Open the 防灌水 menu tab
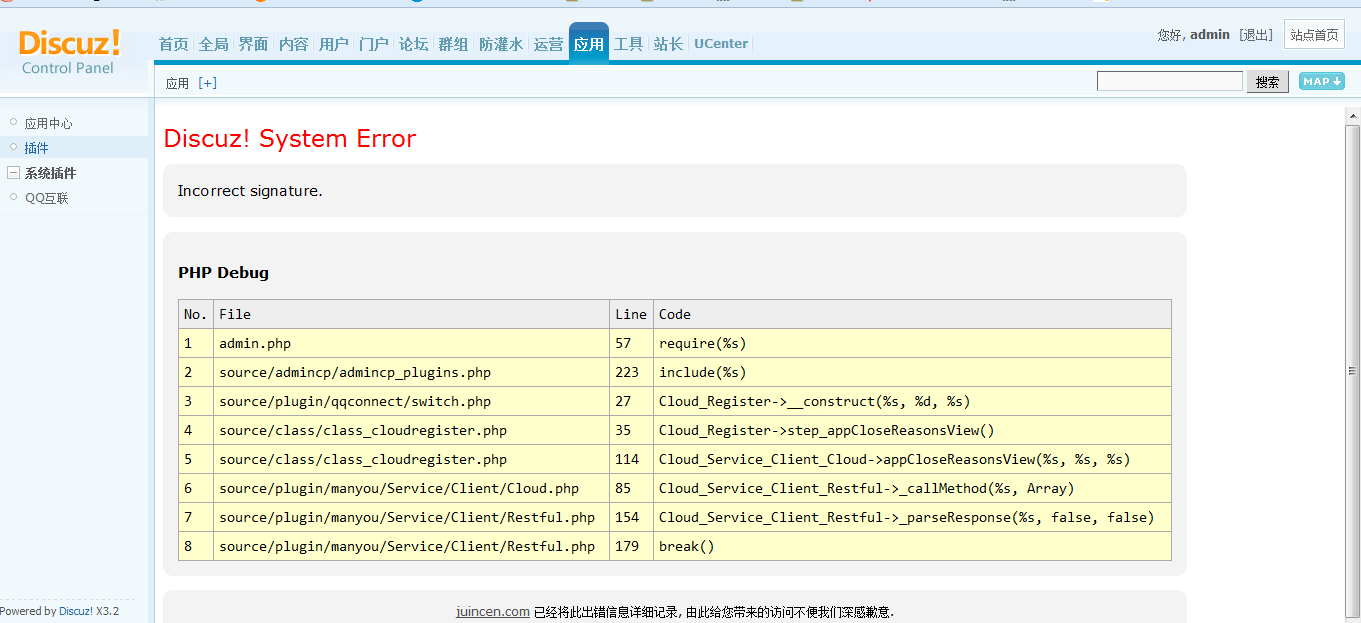The width and height of the screenshot is (1361, 623). [500, 44]
